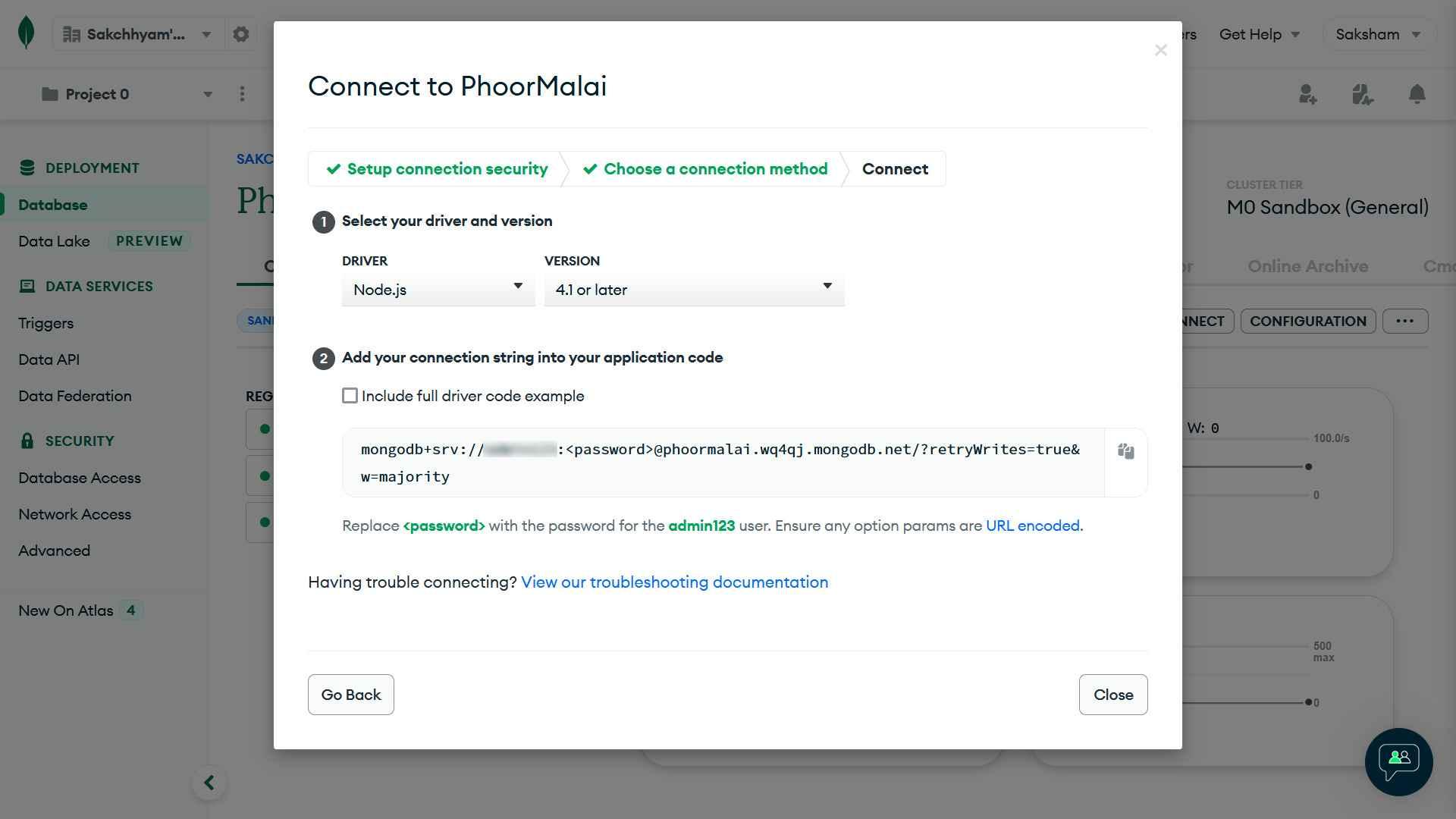Open the support chat bubble

(x=1398, y=761)
